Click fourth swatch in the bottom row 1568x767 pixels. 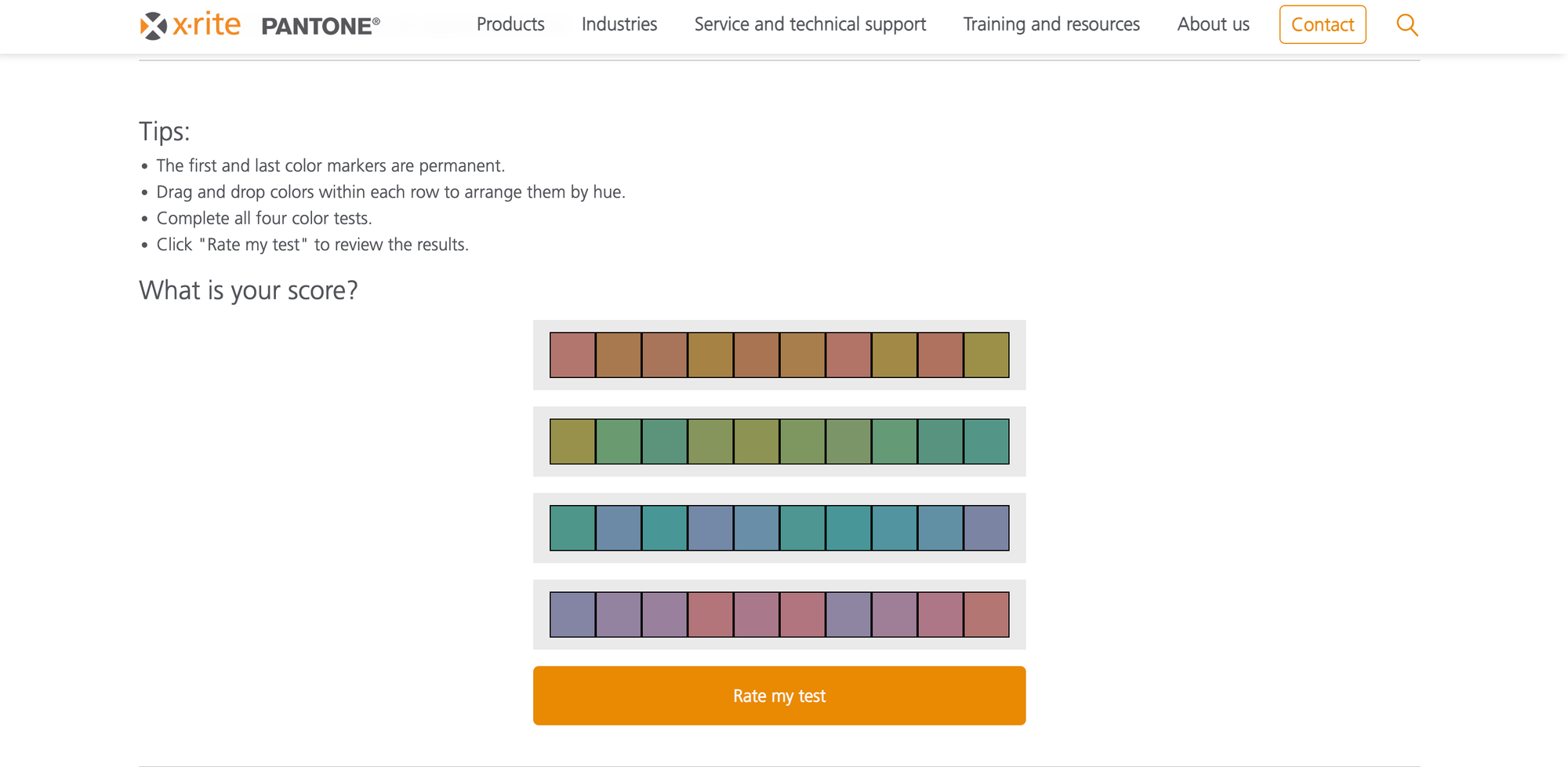tap(710, 615)
